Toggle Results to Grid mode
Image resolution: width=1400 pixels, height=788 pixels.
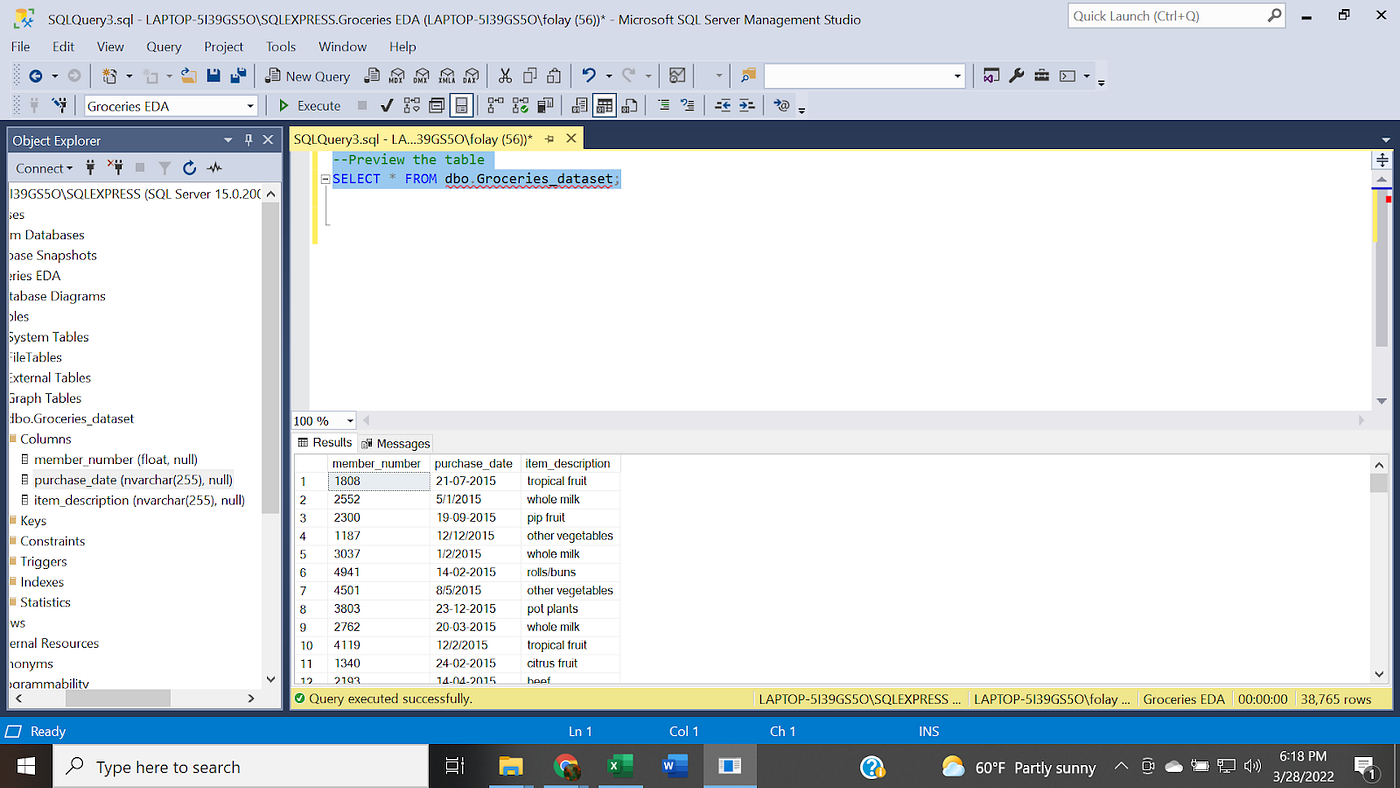coord(604,105)
